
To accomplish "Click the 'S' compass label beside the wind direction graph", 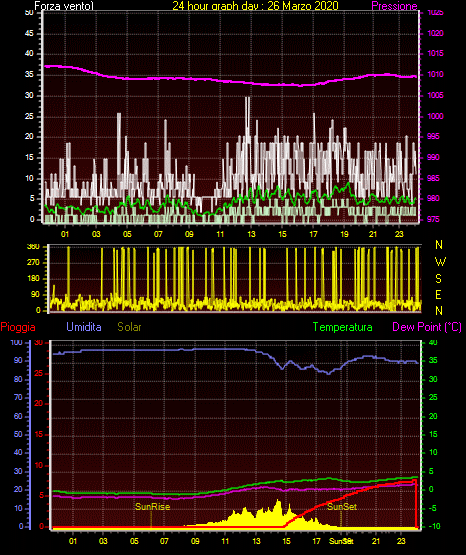I will [x=438, y=279].
